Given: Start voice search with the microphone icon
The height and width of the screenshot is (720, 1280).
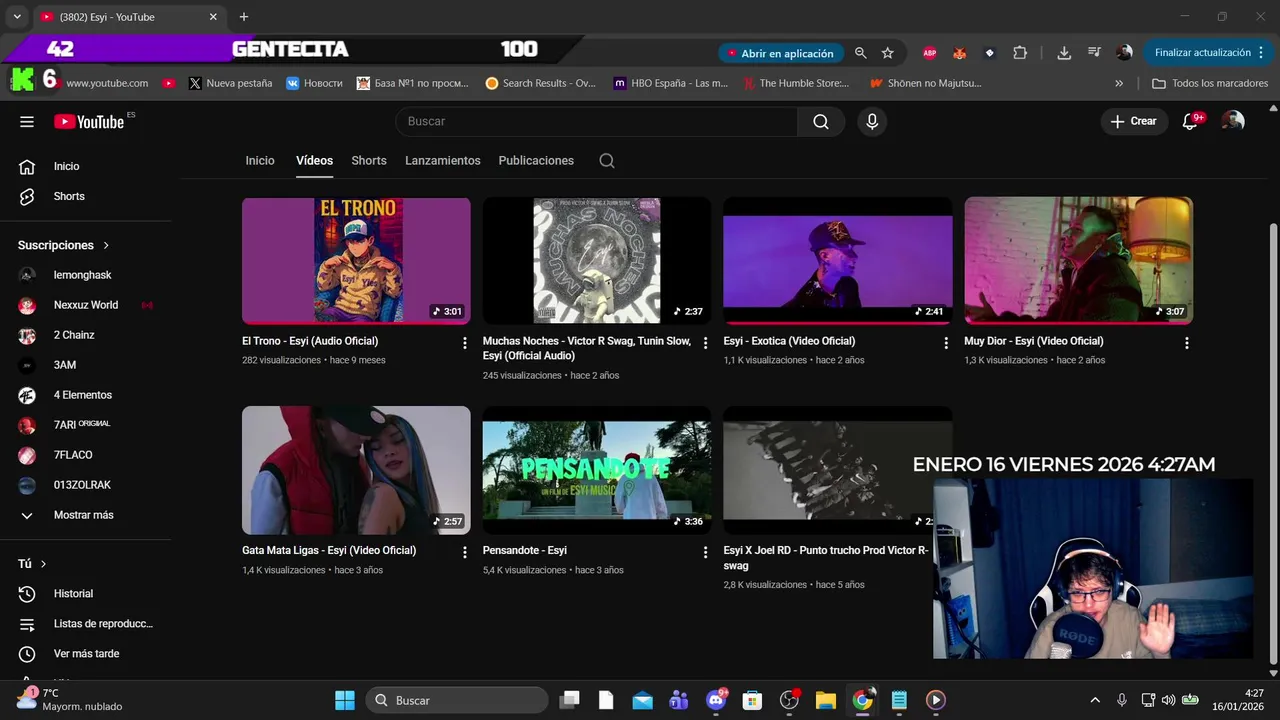Looking at the screenshot, I should [x=872, y=121].
